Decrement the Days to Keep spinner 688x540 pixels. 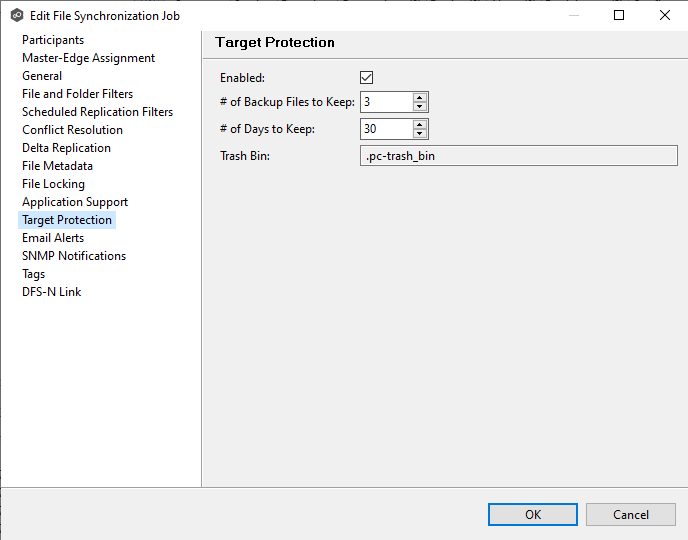click(x=420, y=134)
